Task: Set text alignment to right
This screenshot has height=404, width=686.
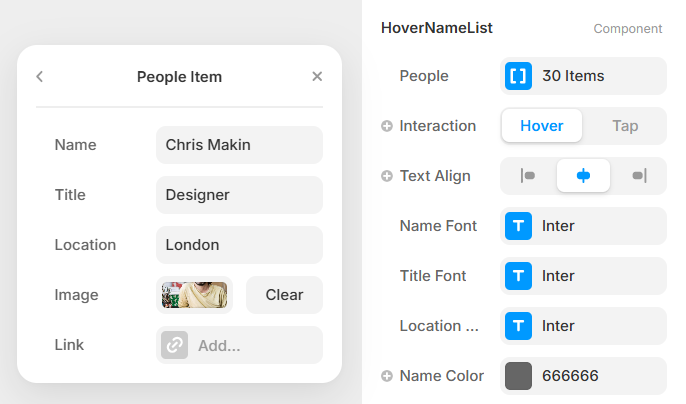Action: [x=639, y=176]
